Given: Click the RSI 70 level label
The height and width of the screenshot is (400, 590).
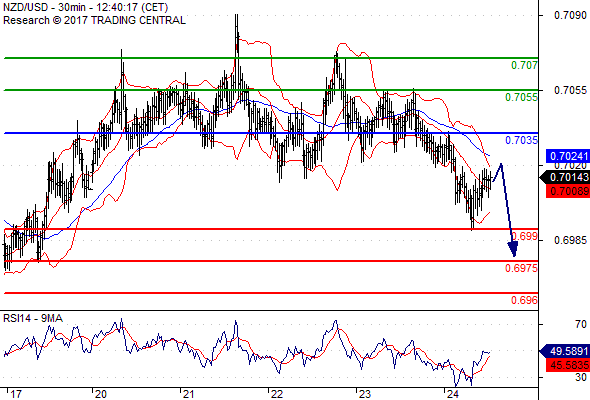Looking at the screenshot, I should click(581, 324).
